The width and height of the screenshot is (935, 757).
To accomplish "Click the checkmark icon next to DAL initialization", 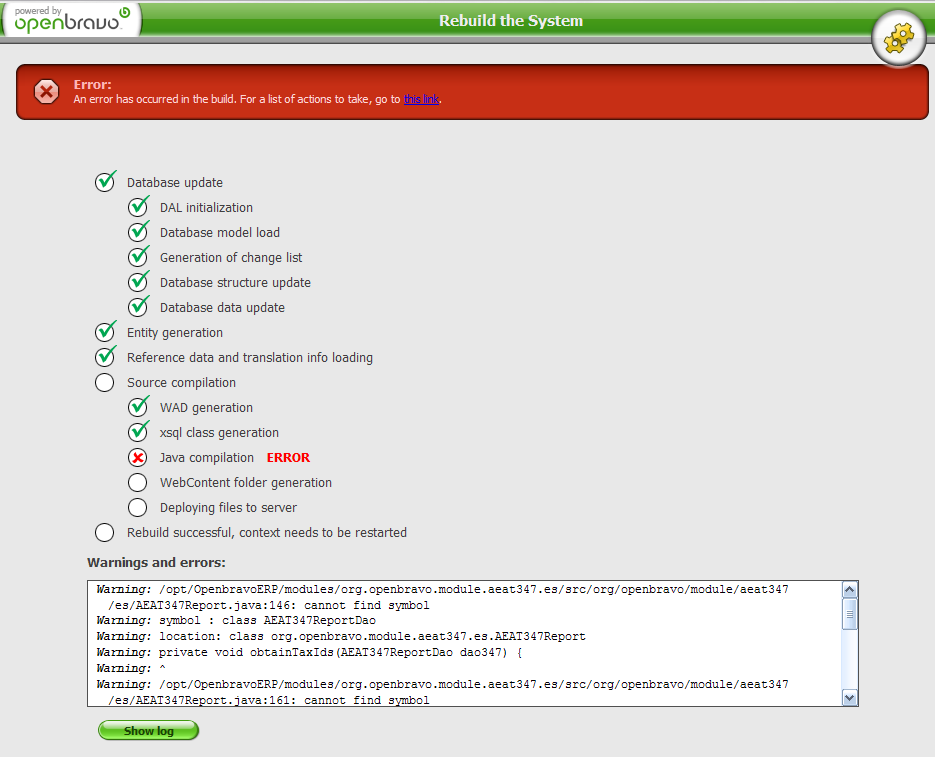I will (x=138, y=206).
